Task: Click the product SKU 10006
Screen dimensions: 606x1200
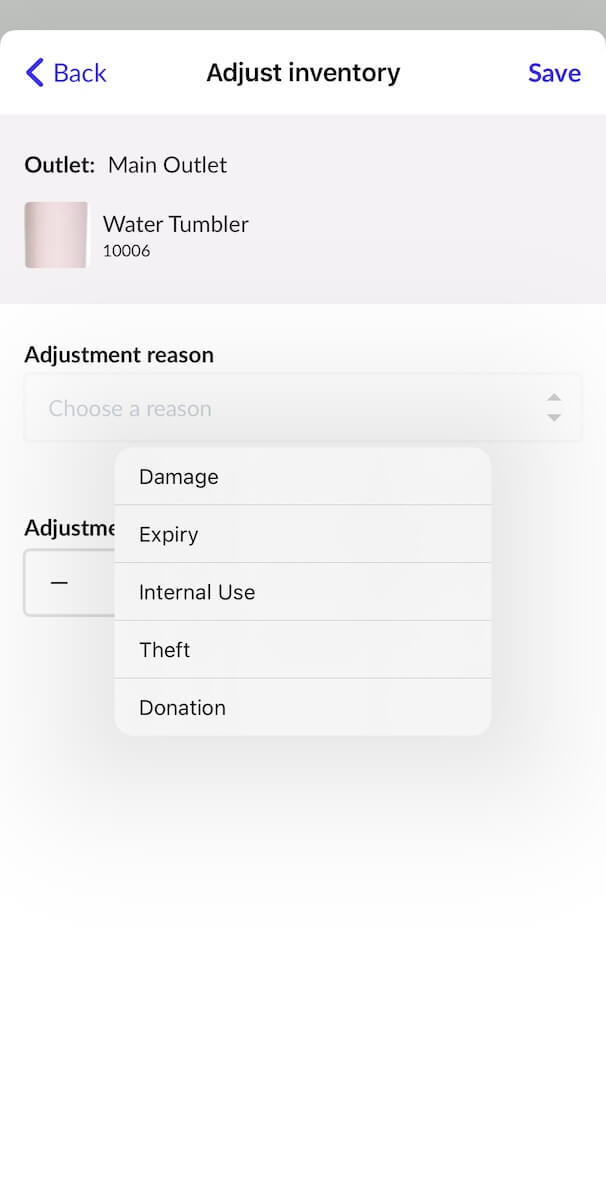Action: pos(127,251)
